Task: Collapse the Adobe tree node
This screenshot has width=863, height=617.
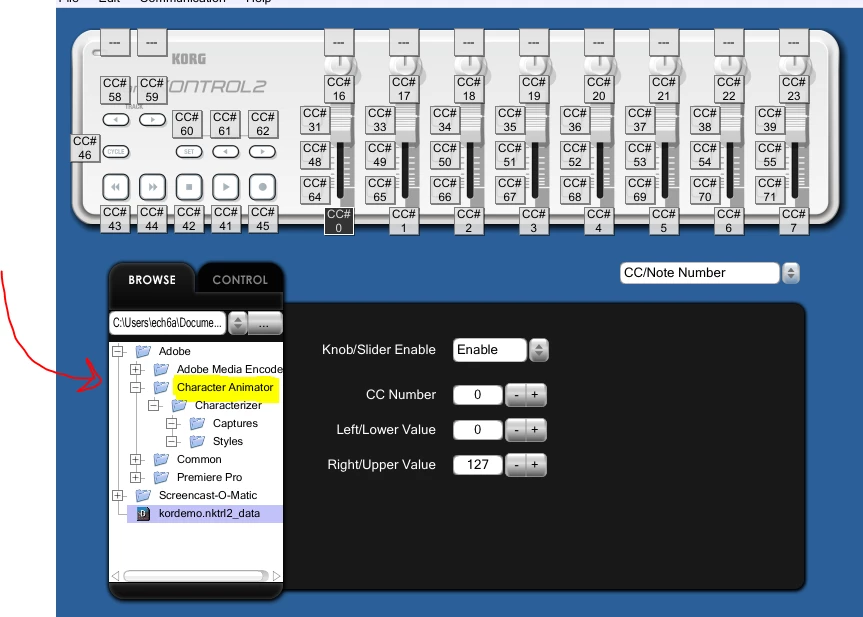Action: 118,351
